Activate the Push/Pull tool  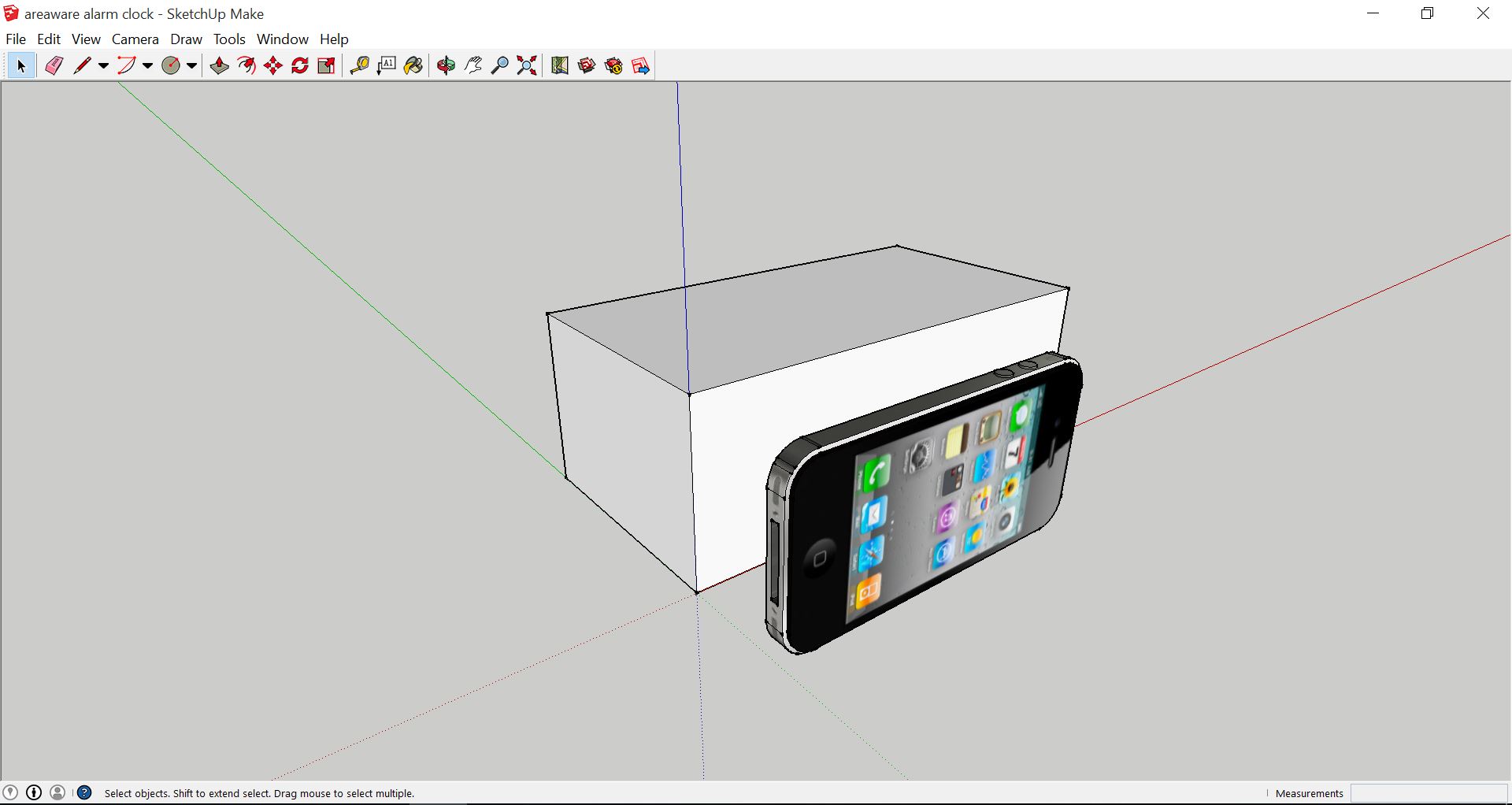(x=220, y=66)
